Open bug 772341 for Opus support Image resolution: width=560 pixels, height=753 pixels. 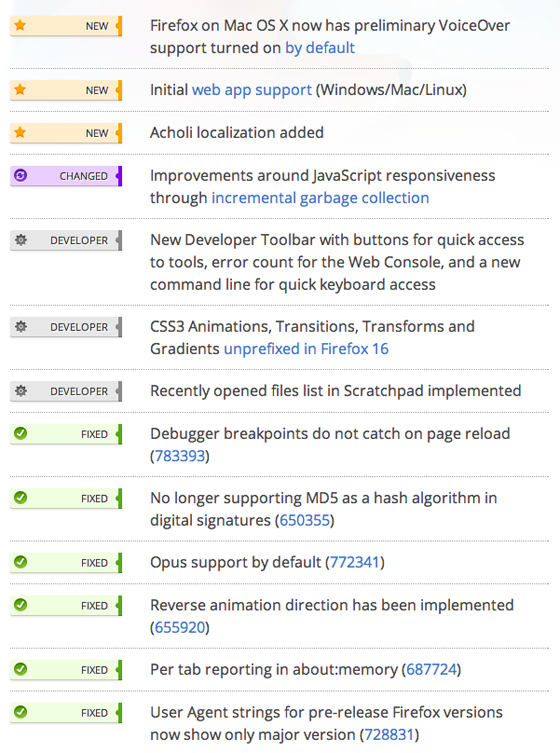tap(355, 562)
